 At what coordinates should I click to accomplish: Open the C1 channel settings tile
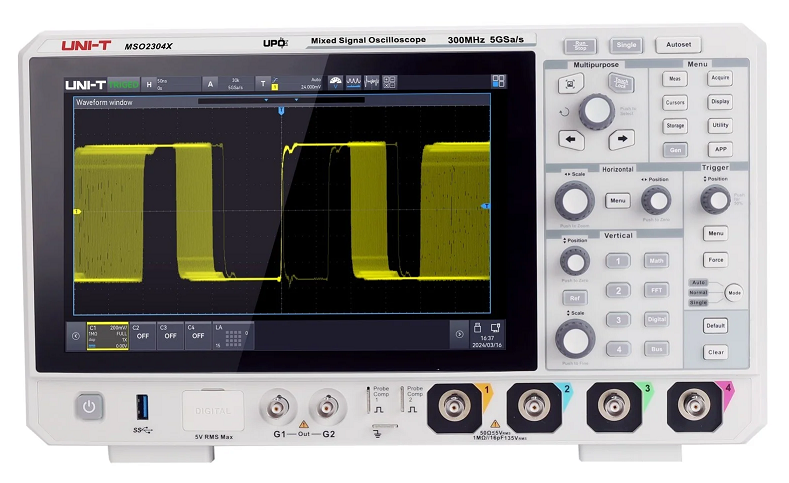pos(108,336)
